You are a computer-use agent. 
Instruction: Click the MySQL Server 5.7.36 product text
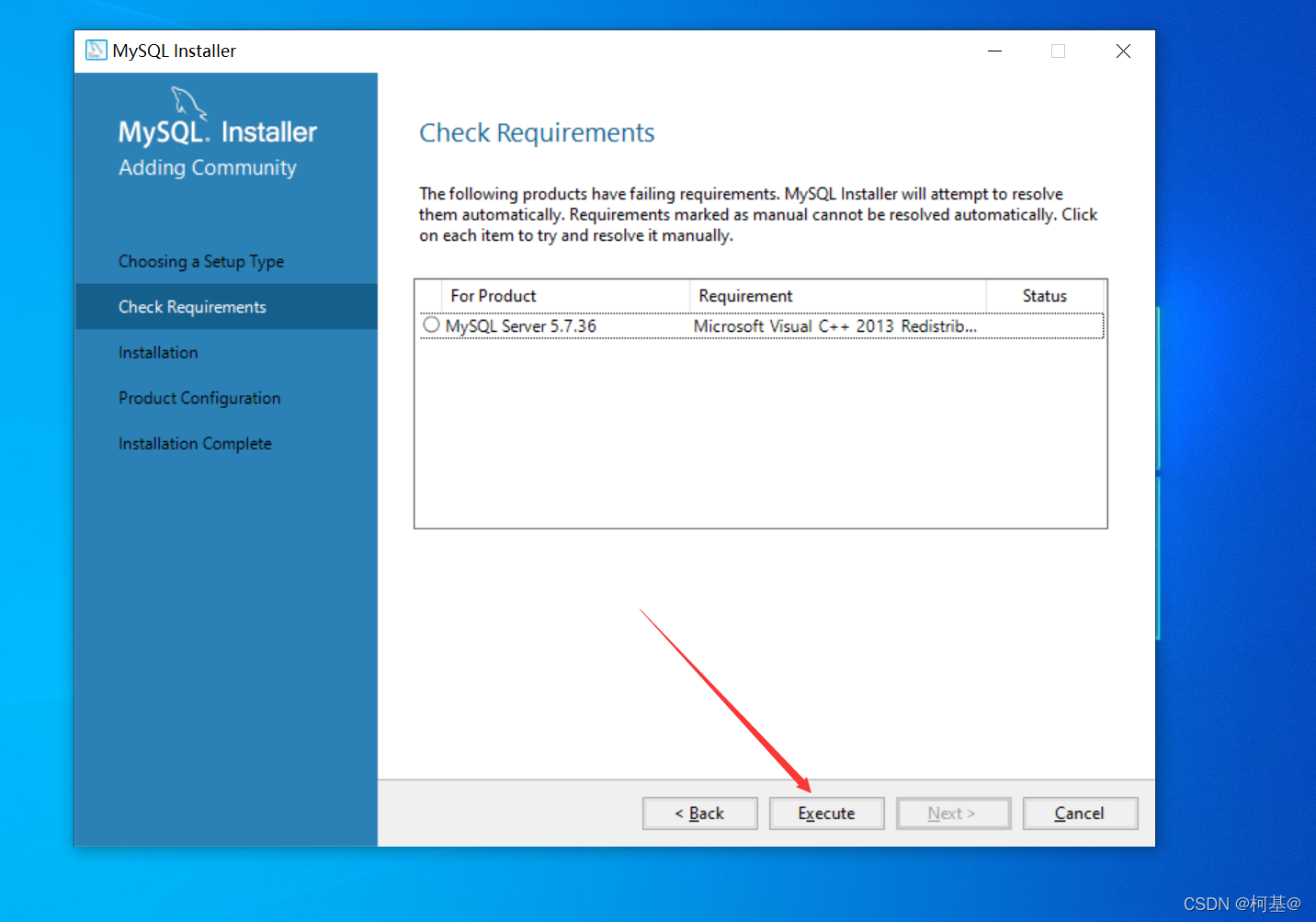click(521, 326)
